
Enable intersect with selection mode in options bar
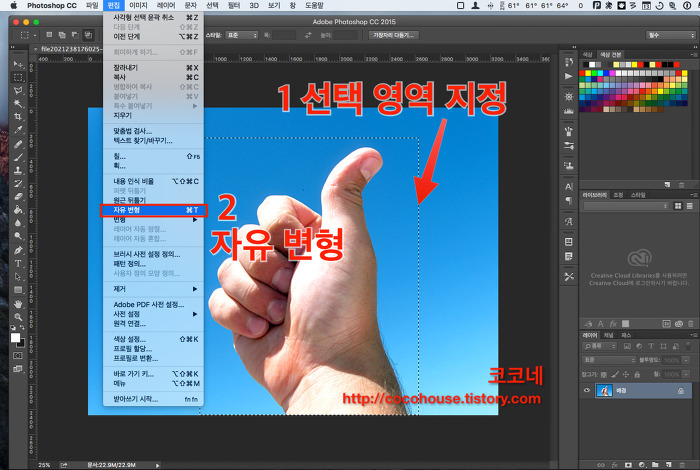[88, 35]
